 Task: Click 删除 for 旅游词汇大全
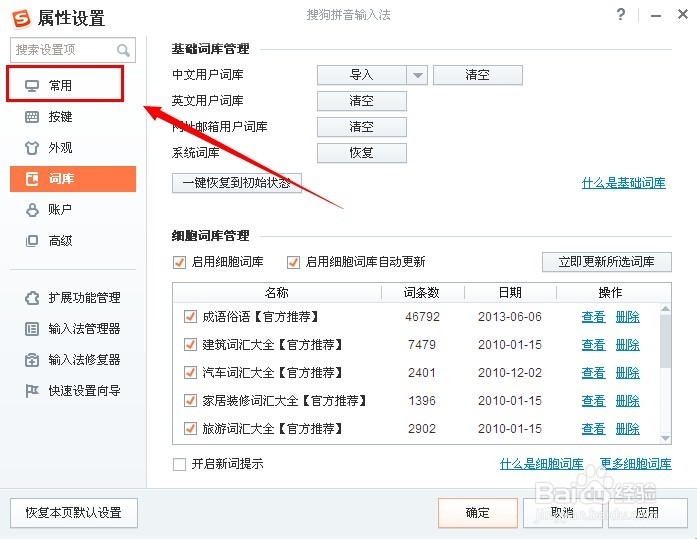pos(627,429)
